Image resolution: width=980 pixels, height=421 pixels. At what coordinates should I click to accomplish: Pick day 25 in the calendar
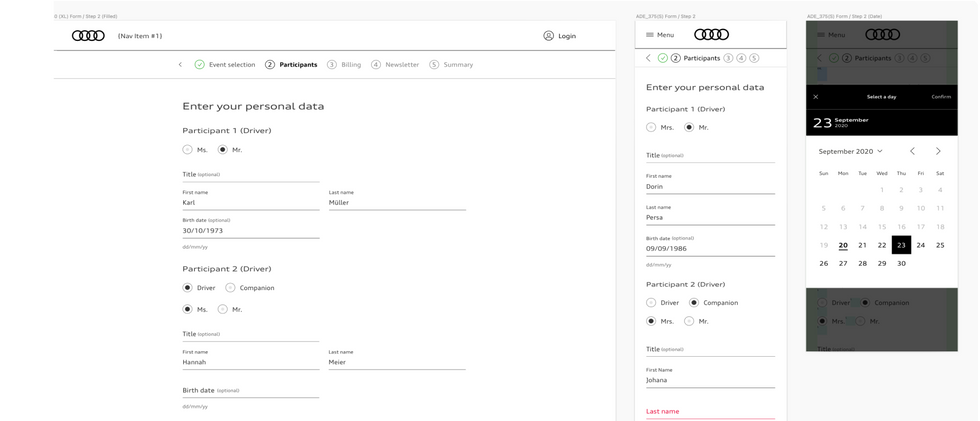[x=940, y=245]
